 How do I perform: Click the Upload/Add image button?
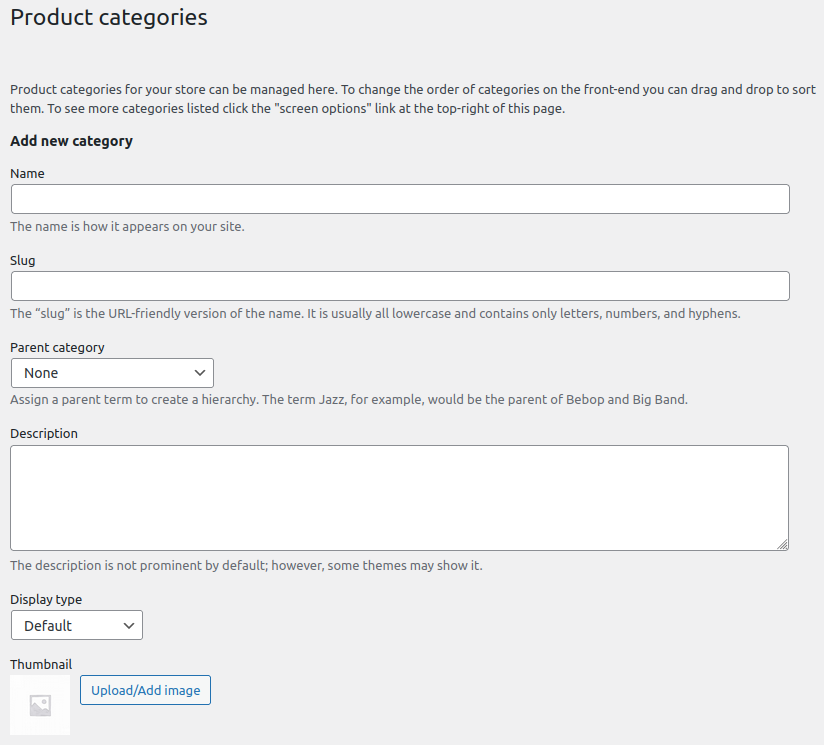coord(146,690)
